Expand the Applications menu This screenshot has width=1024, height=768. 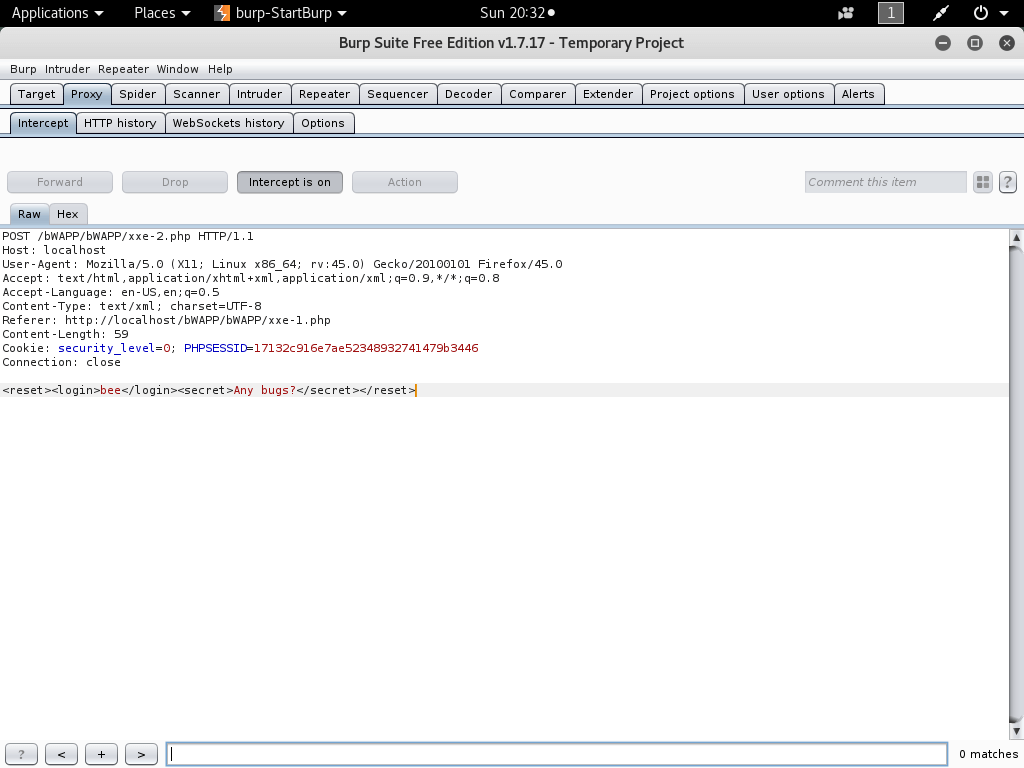click(x=57, y=13)
